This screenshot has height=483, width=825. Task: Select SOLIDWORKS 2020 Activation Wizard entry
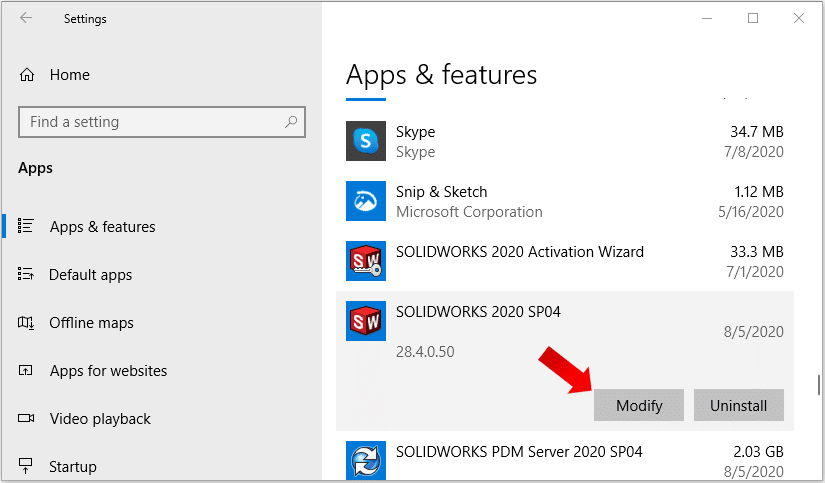[x=520, y=251]
